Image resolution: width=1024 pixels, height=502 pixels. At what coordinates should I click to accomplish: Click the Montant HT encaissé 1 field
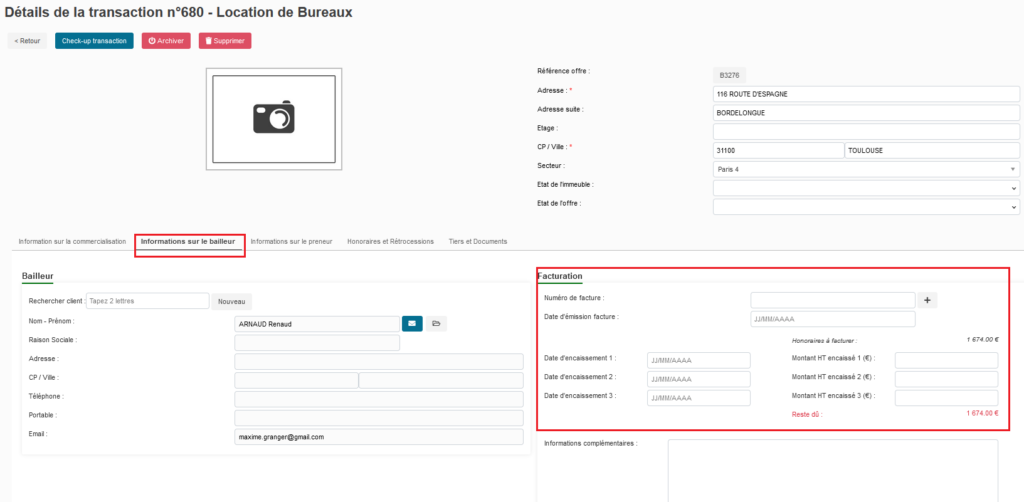[x=945, y=360]
